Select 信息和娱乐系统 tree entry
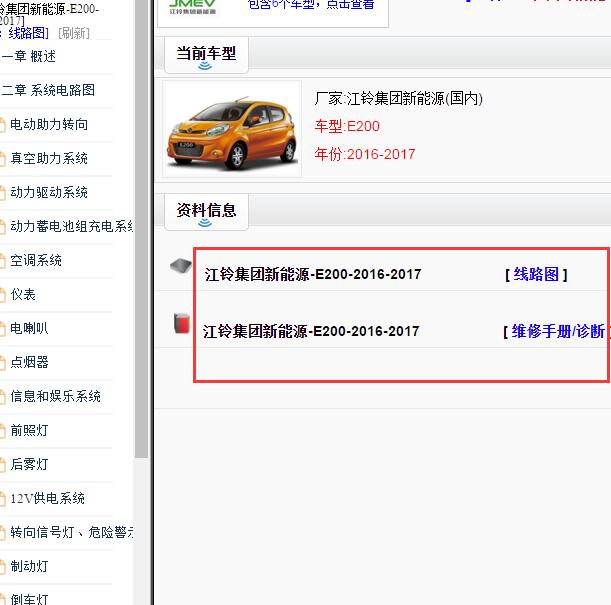Viewport: 611px width, 605px height. 55,396
